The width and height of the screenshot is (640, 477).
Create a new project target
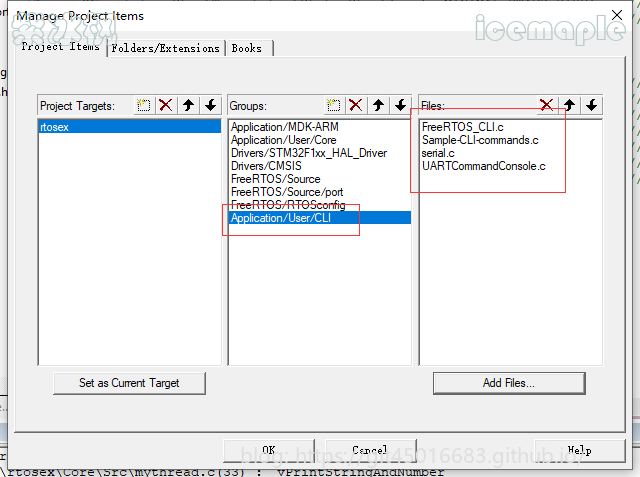pos(143,106)
